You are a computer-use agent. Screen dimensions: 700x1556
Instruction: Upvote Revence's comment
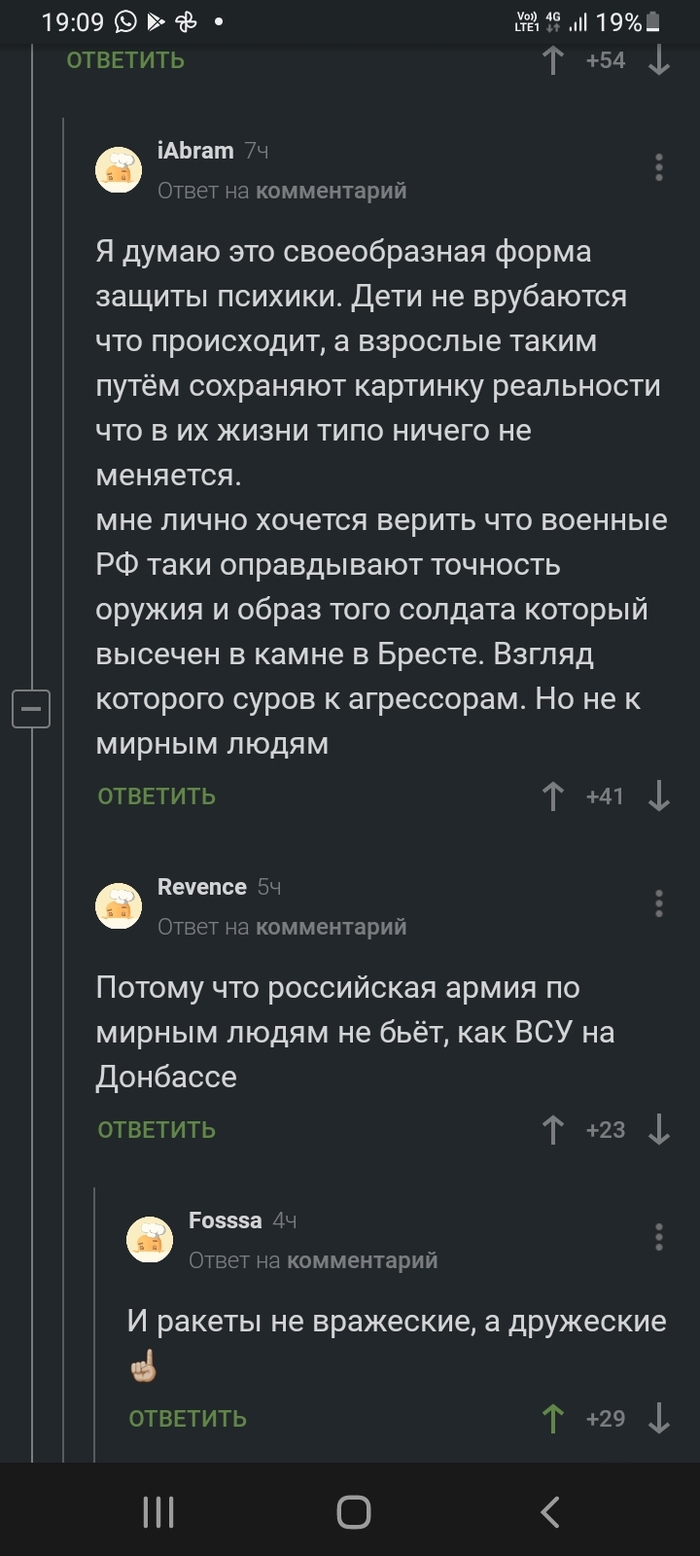click(552, 1130)
